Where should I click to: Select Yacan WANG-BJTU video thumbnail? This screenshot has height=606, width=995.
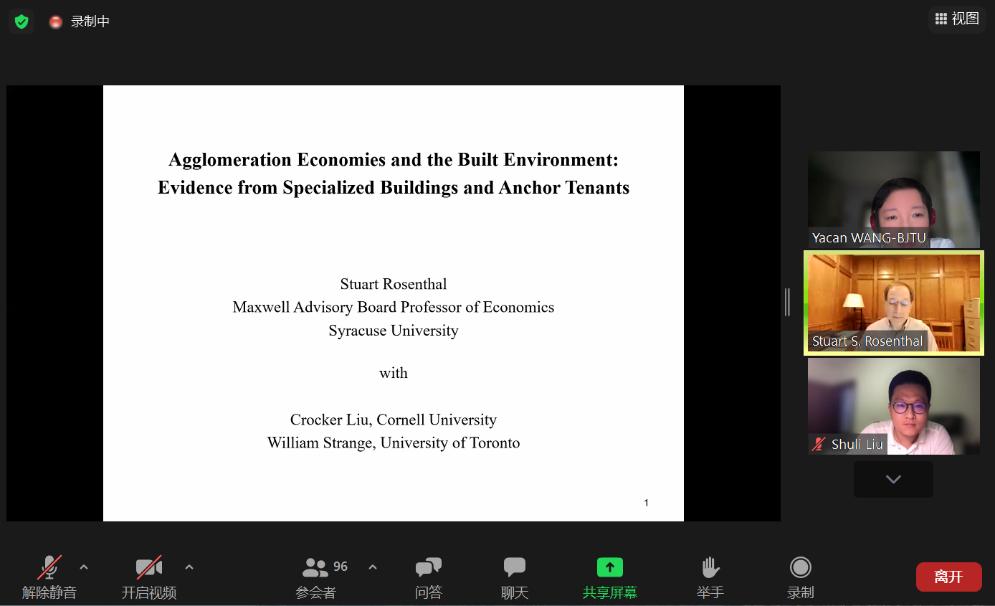pyautogui.click(x=893, y=199)
